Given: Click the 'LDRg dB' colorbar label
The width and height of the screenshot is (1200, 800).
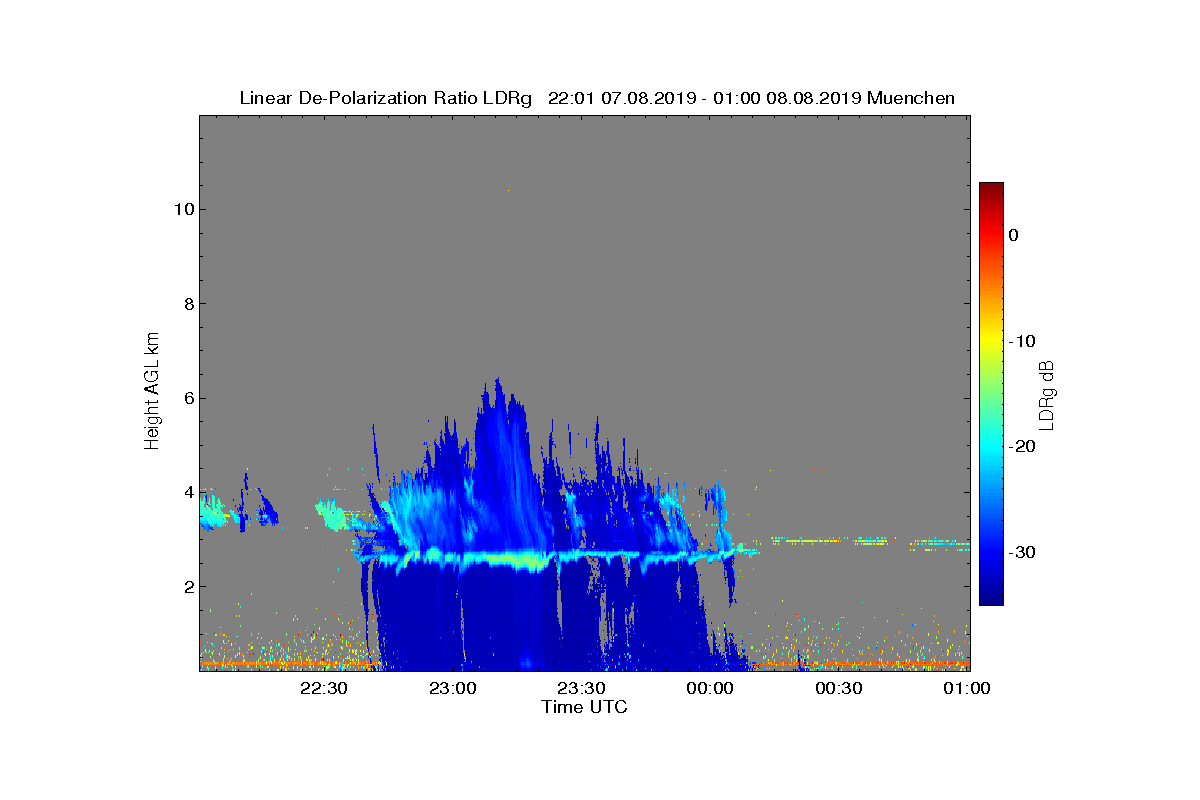Looking at the screenshot, I should [x=1047, y=395].
